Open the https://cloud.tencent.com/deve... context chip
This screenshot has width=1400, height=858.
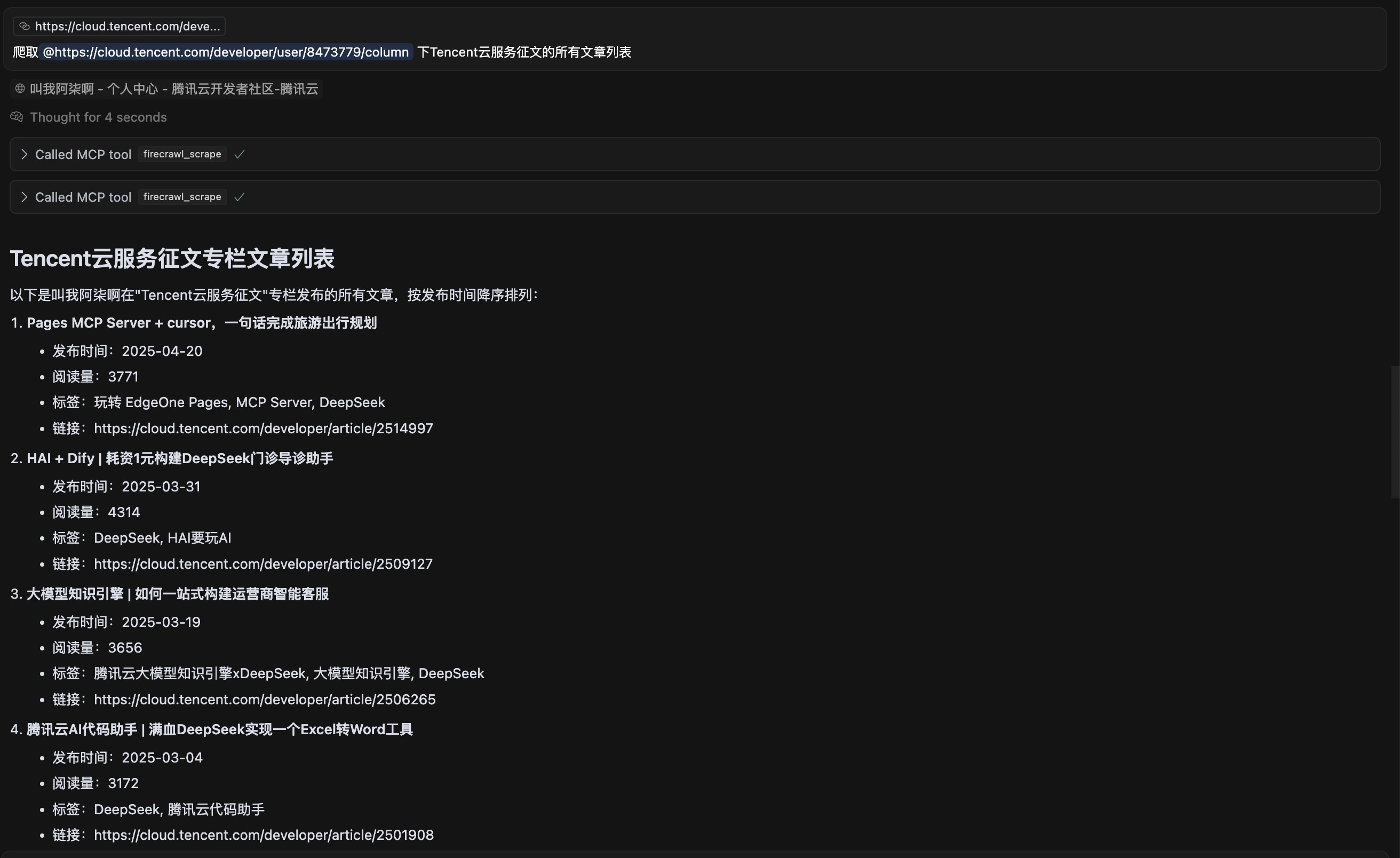point(120,26)
